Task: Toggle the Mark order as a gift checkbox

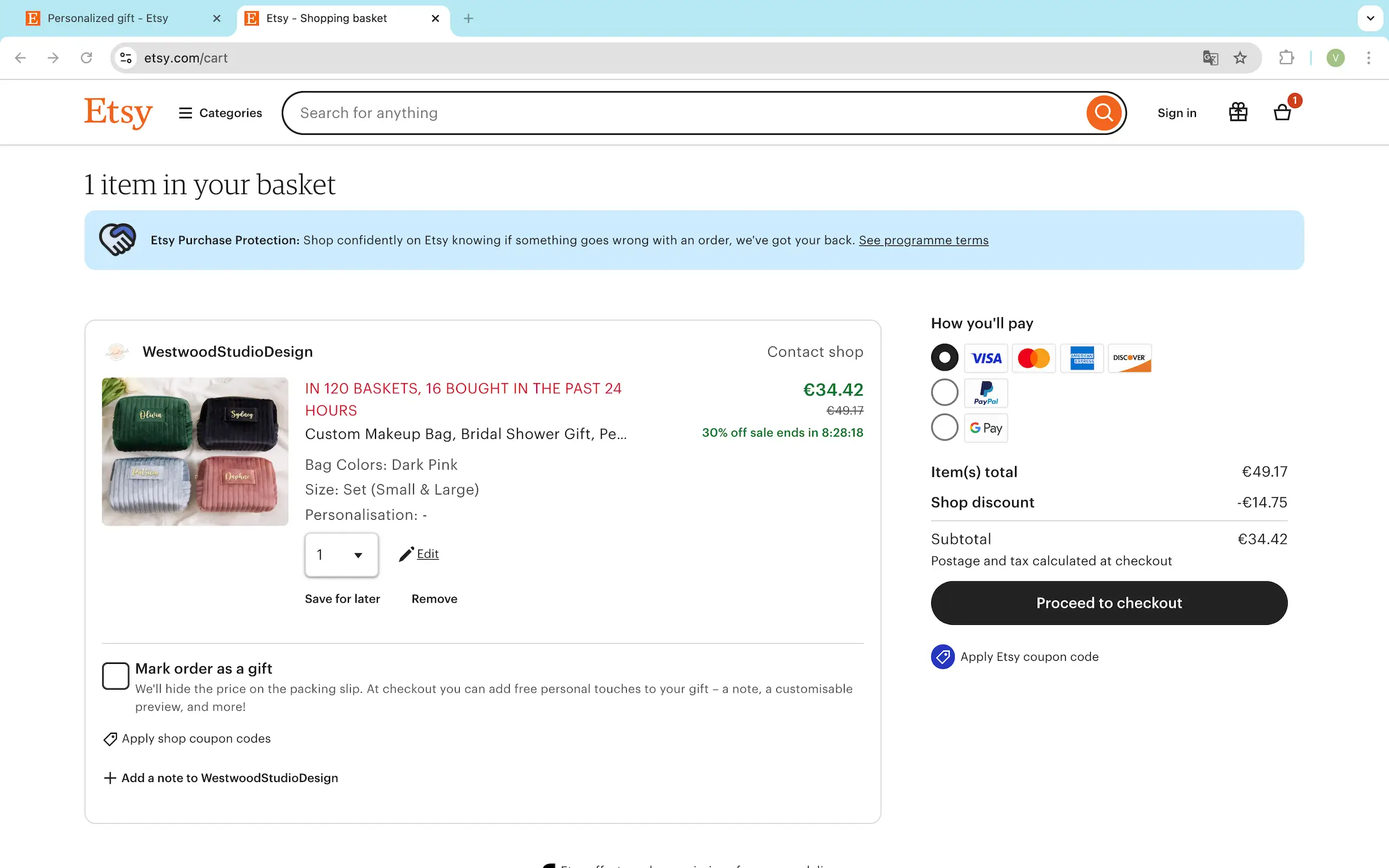Action: click(x=115, y=676)
